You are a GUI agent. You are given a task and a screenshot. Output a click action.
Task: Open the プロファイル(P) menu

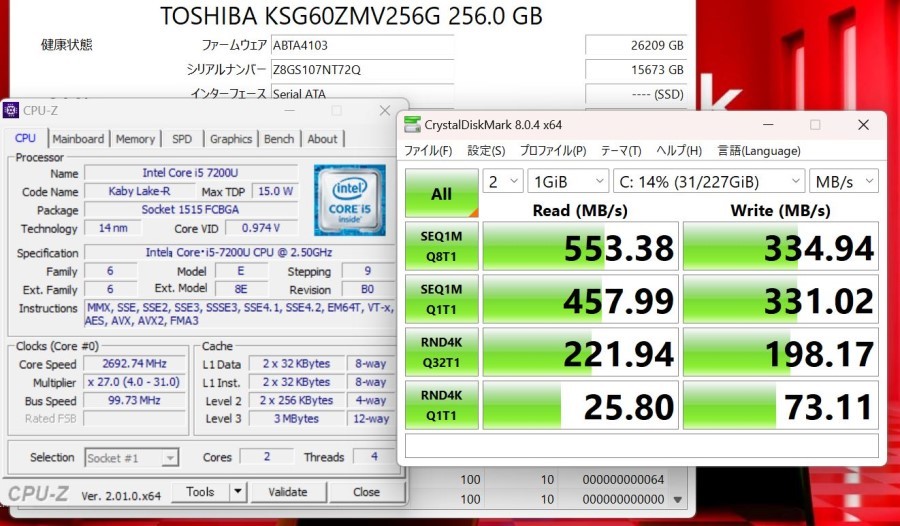coord(553,150)
